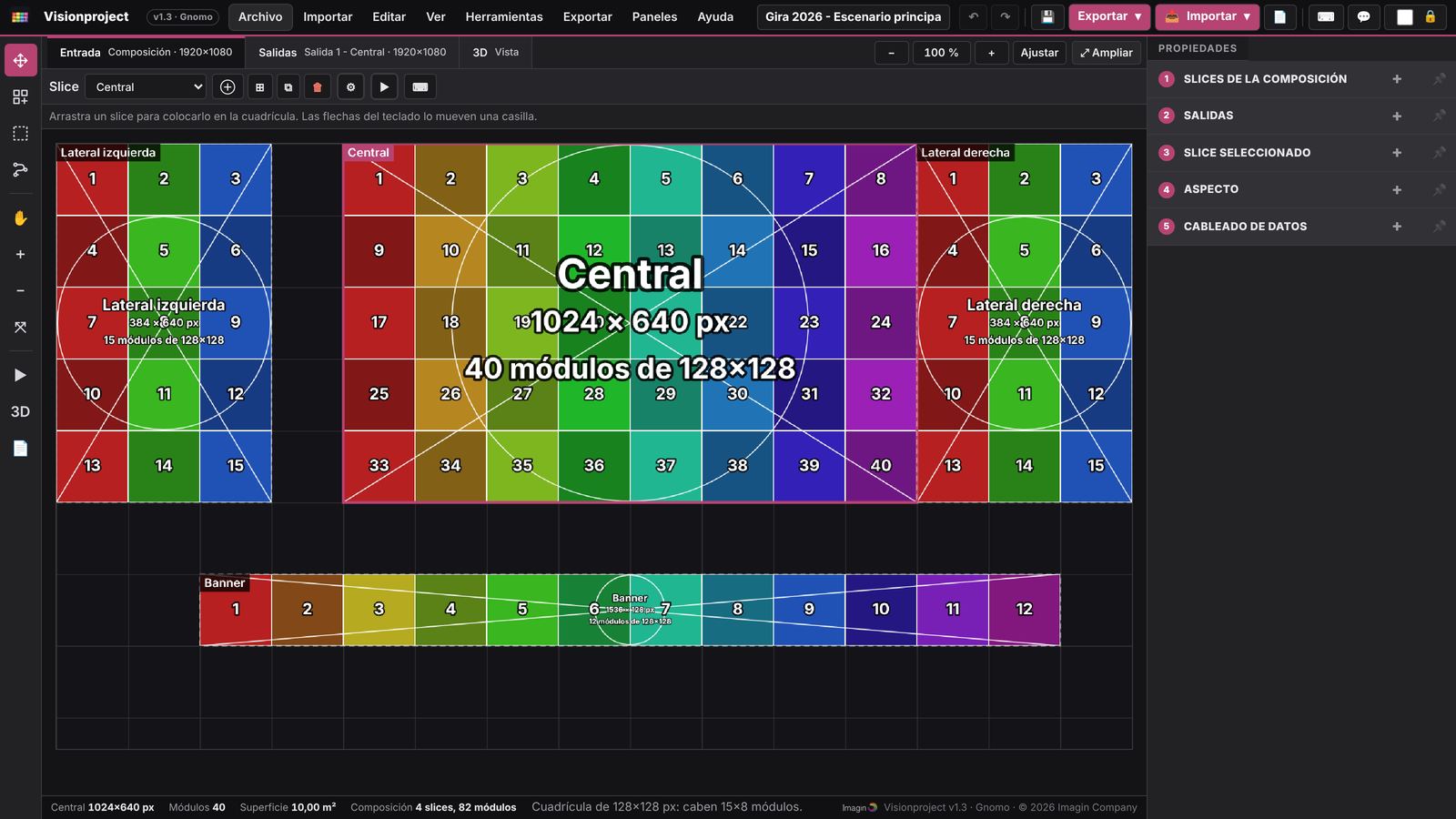Pin the Salidas section
Viewport: 1456px width, 819px height.
(x=1439, y=116)
